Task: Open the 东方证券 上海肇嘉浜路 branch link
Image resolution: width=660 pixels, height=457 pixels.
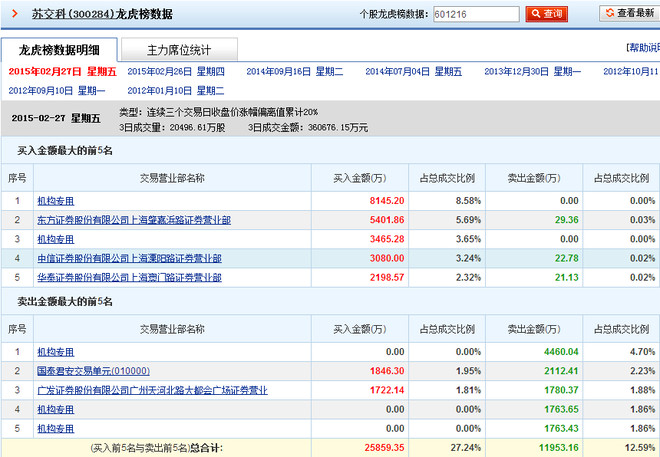Action: [x=134, y=220]
